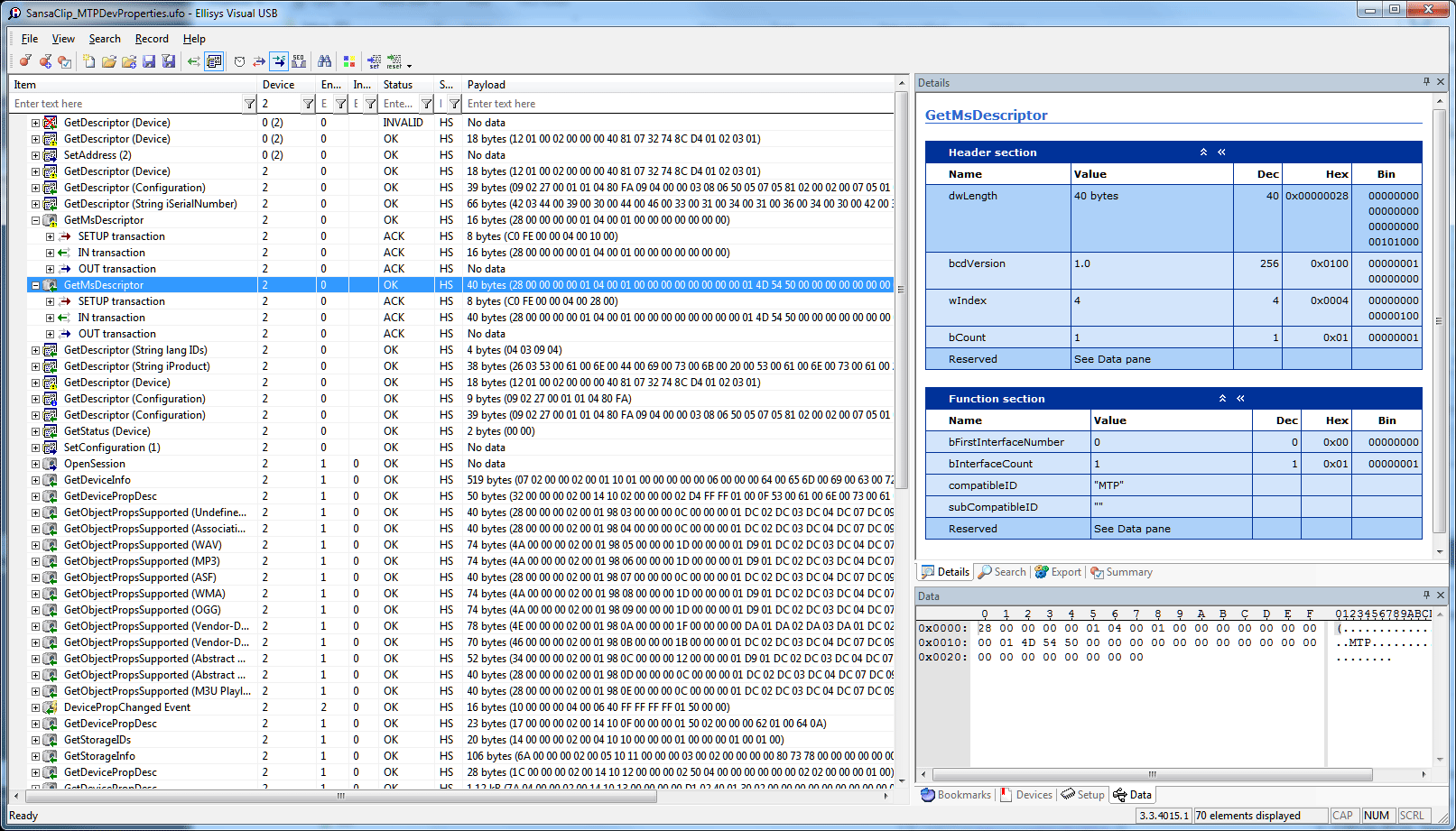This screenshot has width=1456, height=831.
Task: Click the open folder icon in toolbar
Action: tap(108, 61)
